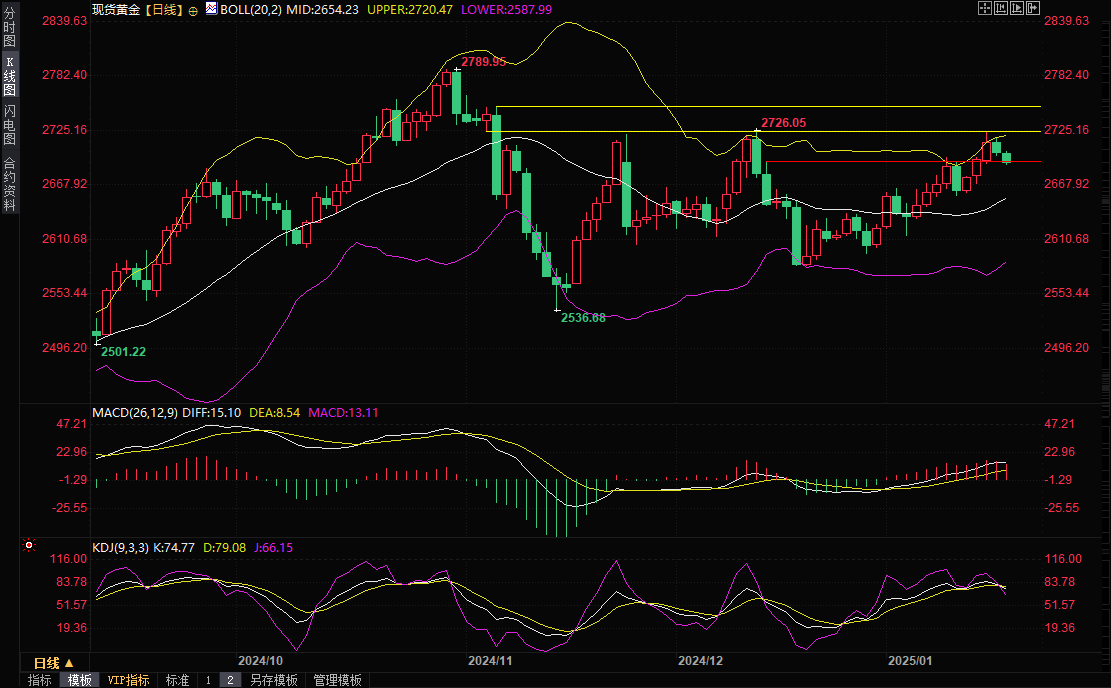Open the 日线 period dropdown at bottom left
Viewport: 1111px width, 688px height.
pyautogui.click(x=52, y=663)
